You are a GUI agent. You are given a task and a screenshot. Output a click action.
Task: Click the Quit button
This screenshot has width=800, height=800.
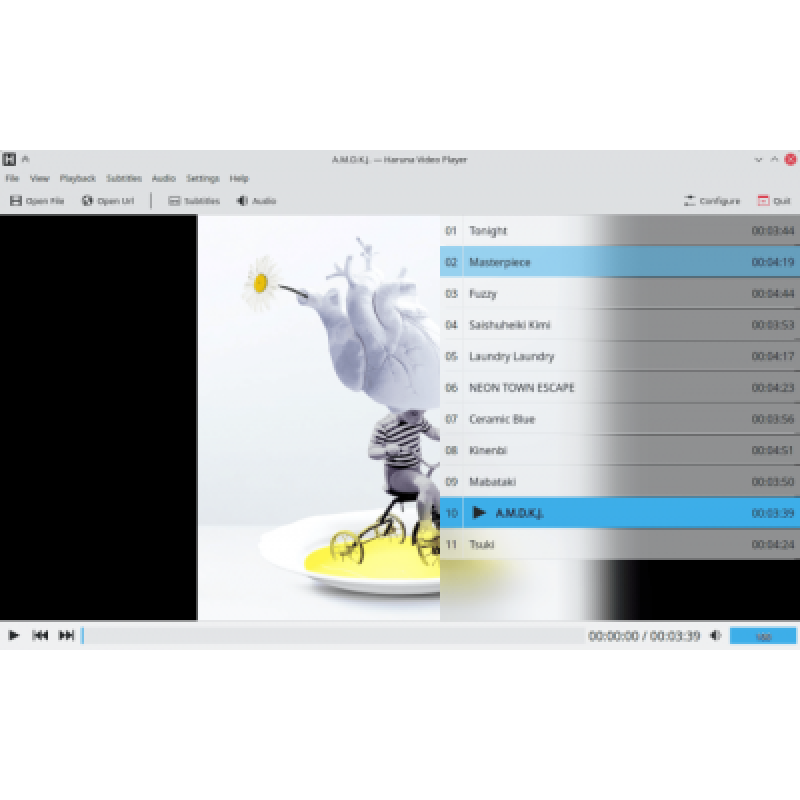click(774, 201)
